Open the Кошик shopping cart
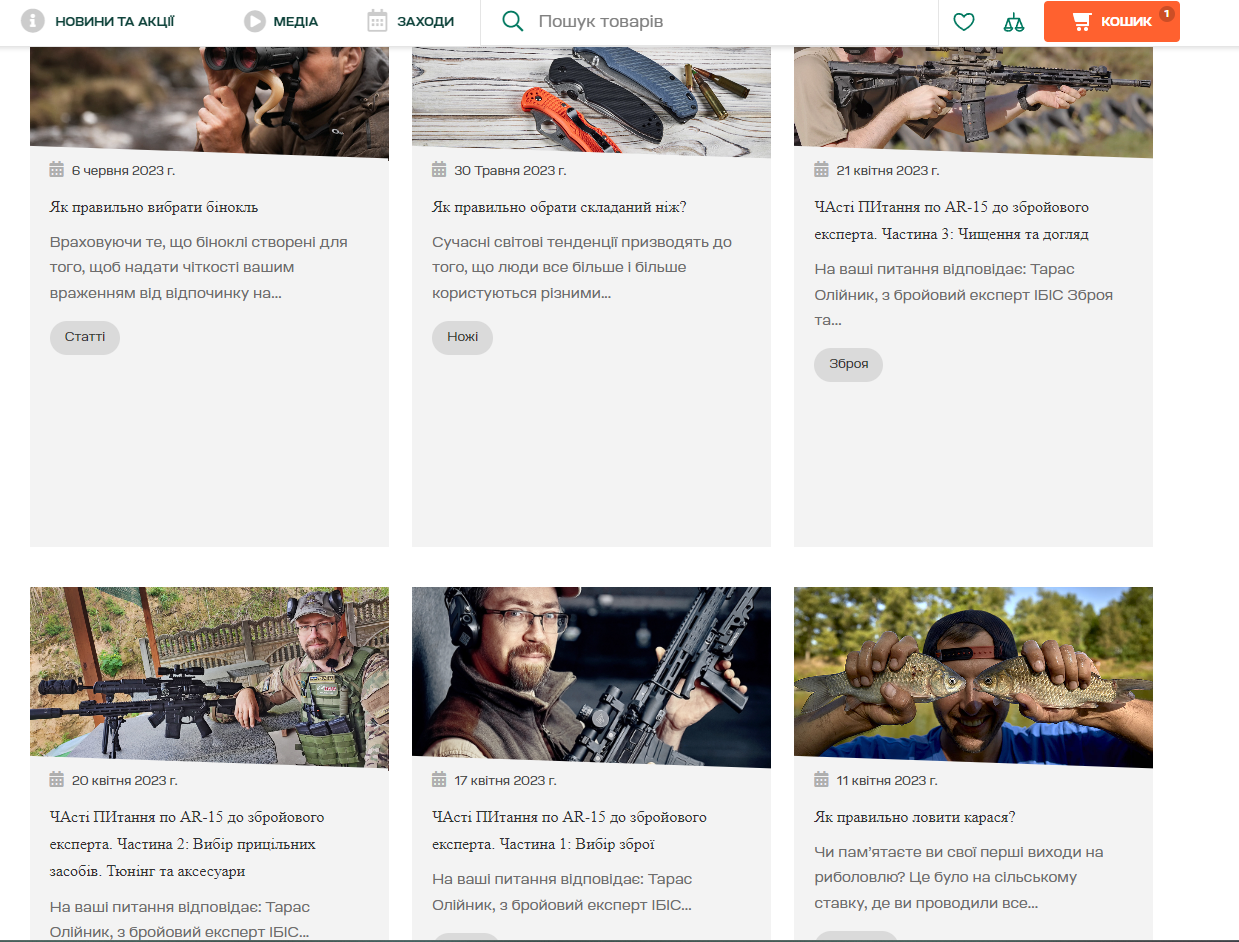 coord(1111,22)
